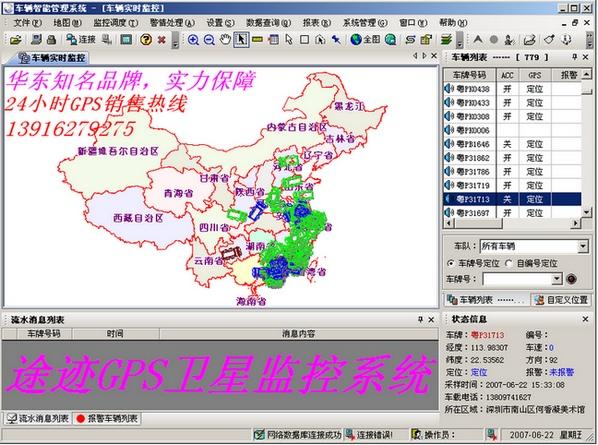The image size is (598, 445).
Task: Click the 全图 full map globe button
Action: [365, 39]
